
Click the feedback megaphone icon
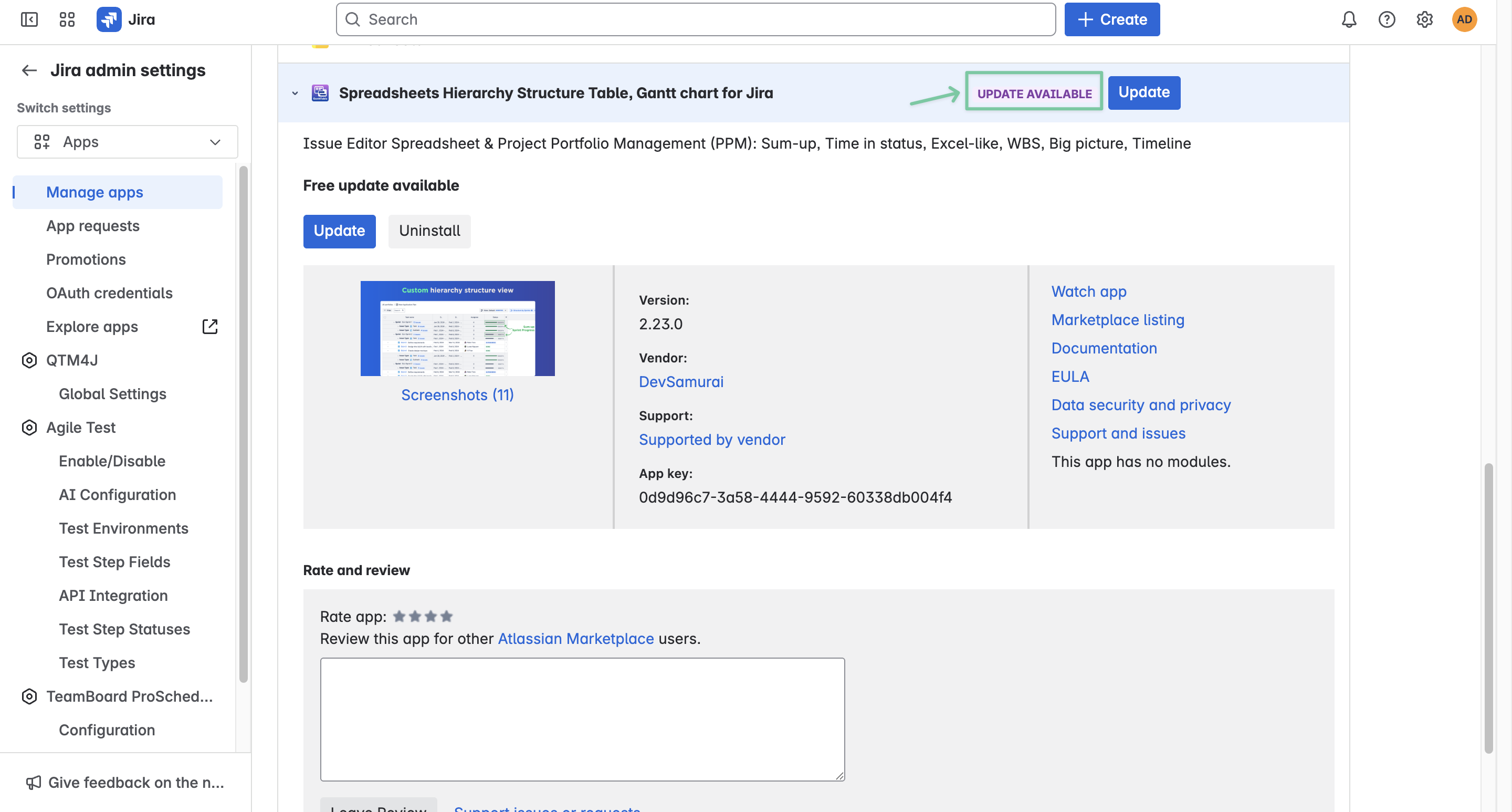pyautogui.click(x=34, y=782)
